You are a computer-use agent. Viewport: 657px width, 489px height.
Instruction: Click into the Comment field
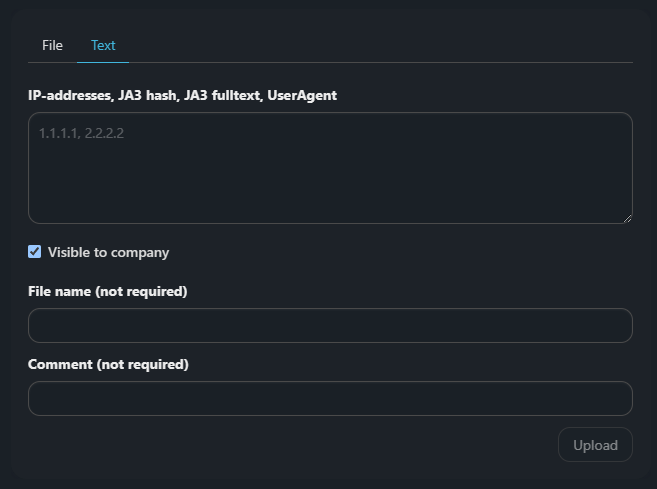coord(330,398)
